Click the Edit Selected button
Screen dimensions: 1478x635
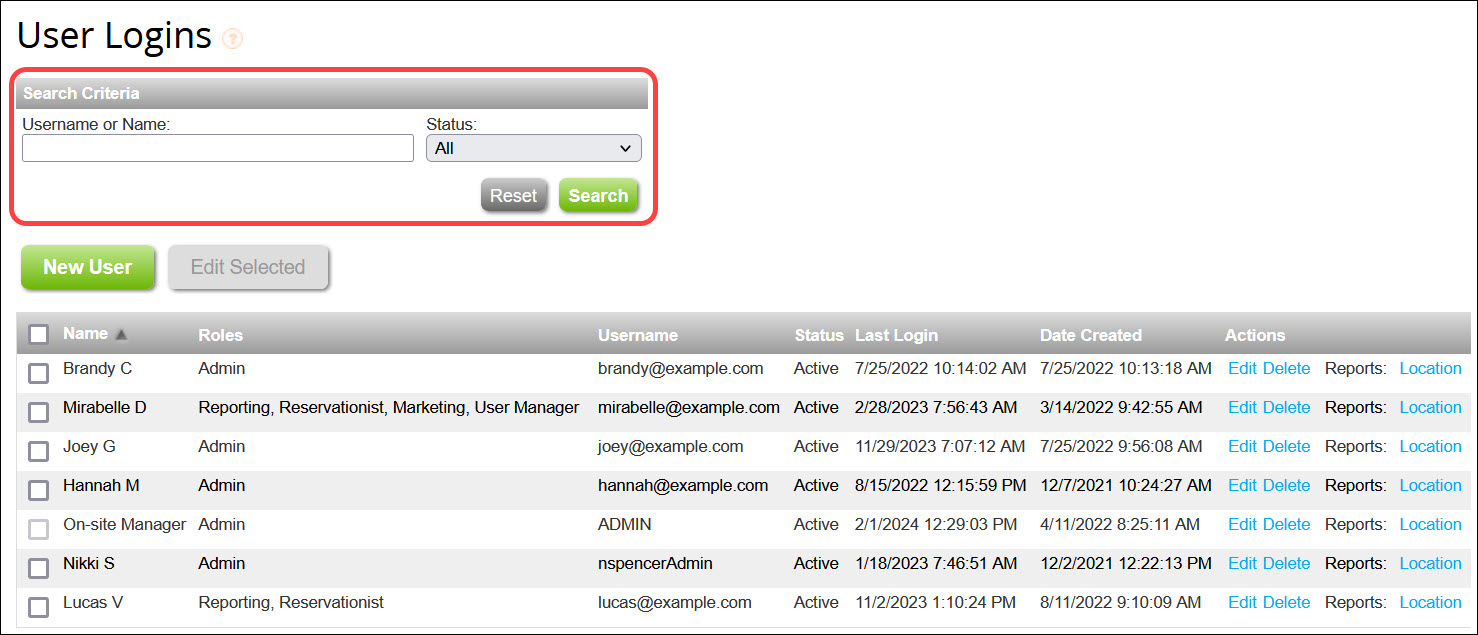247,267
